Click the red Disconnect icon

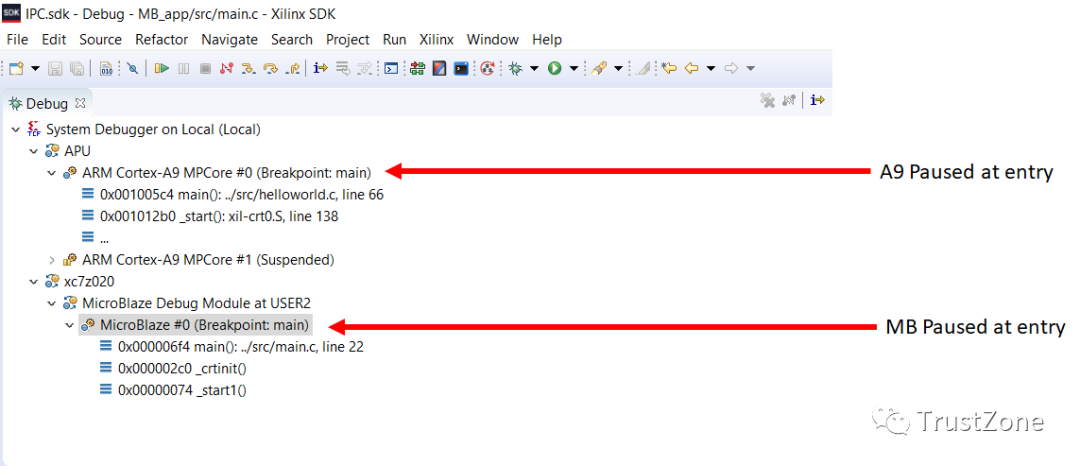click(227, 68)
